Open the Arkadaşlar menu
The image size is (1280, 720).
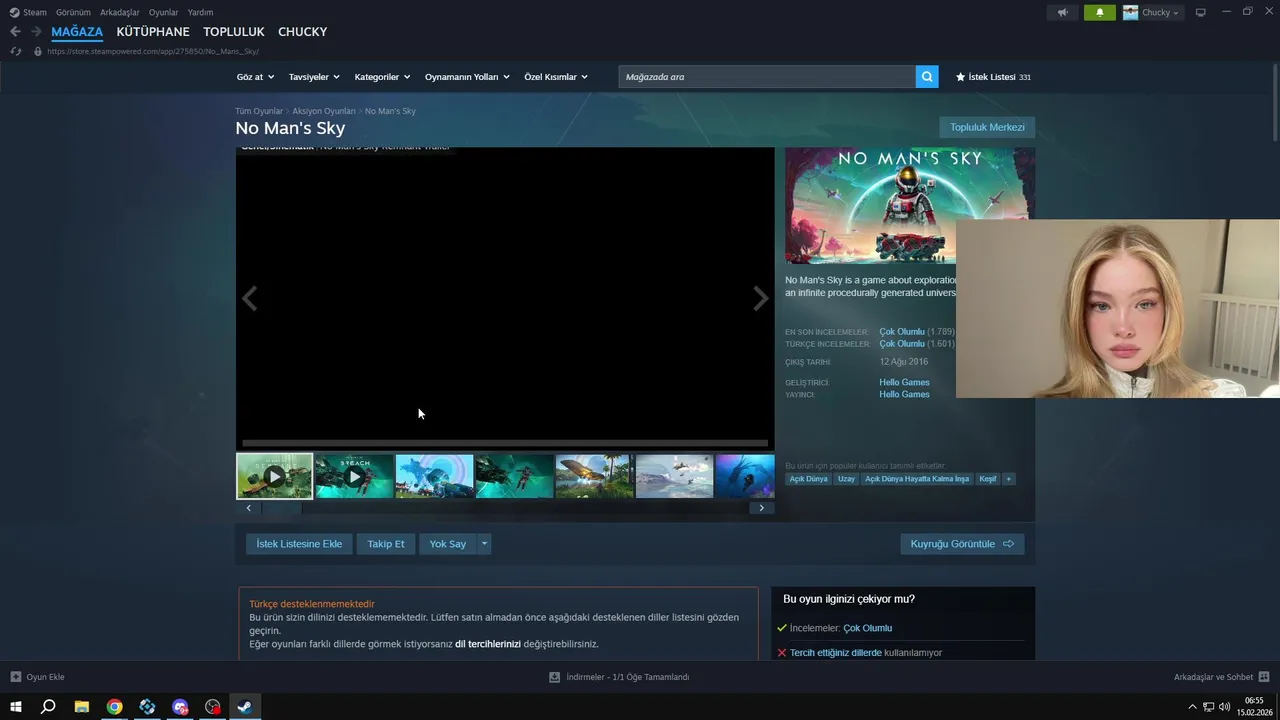coord(119,12)
